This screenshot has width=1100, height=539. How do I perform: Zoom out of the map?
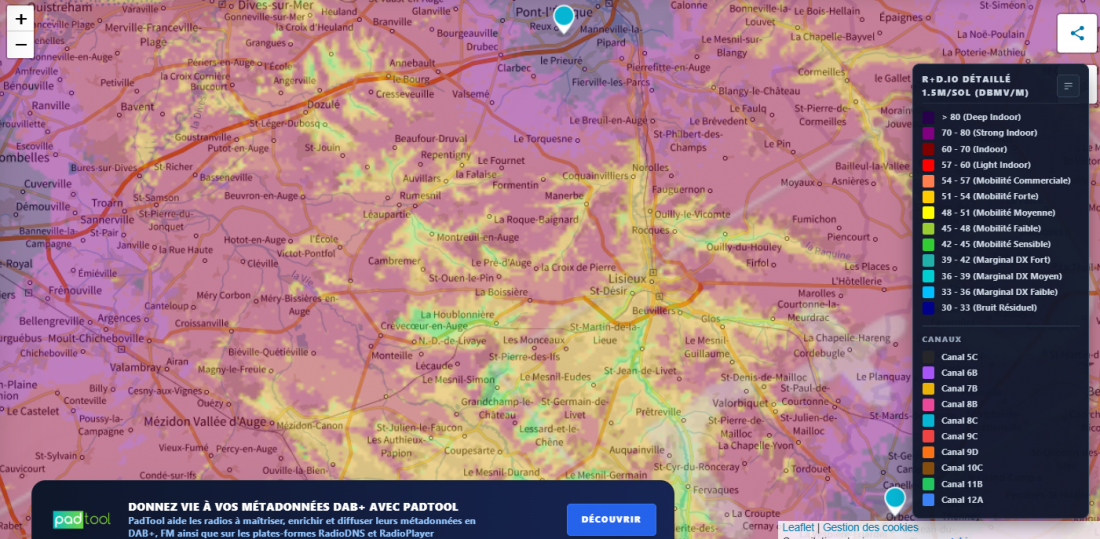click(x=21, y=45)
